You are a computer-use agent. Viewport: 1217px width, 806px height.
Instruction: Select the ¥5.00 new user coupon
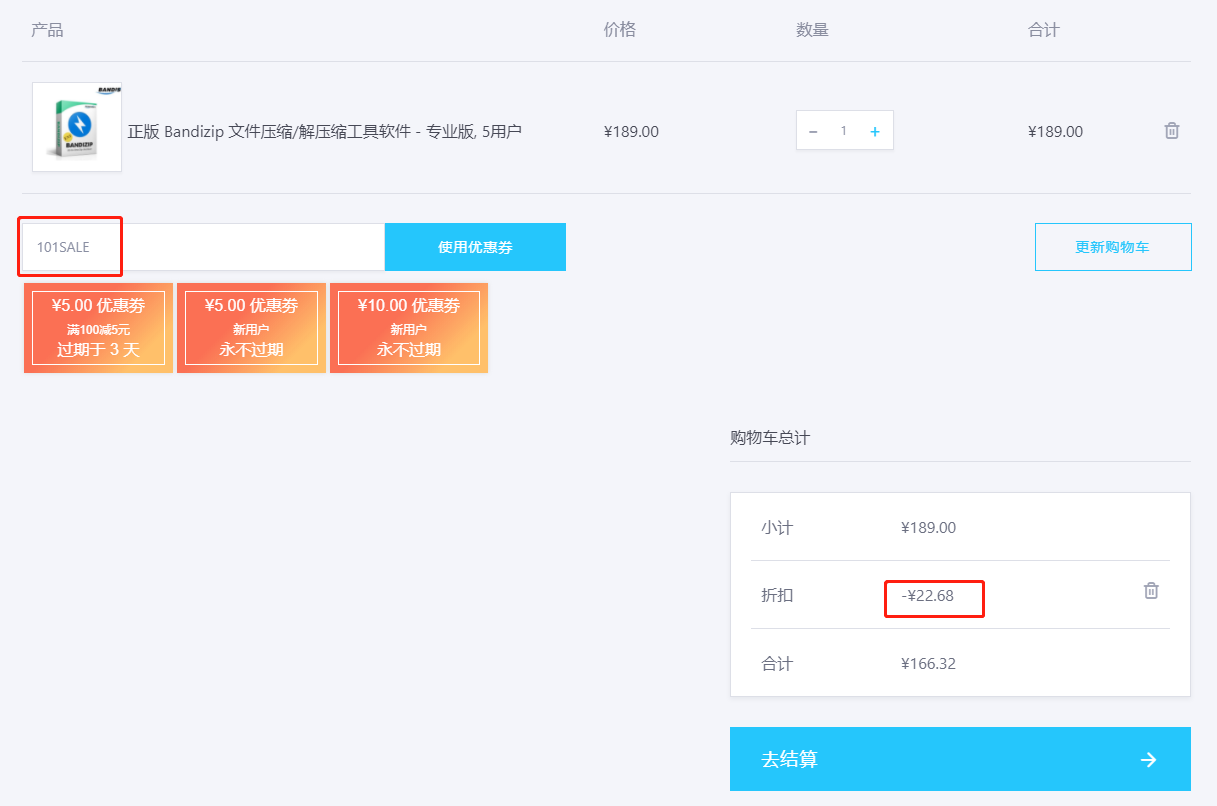coord(251,328)
